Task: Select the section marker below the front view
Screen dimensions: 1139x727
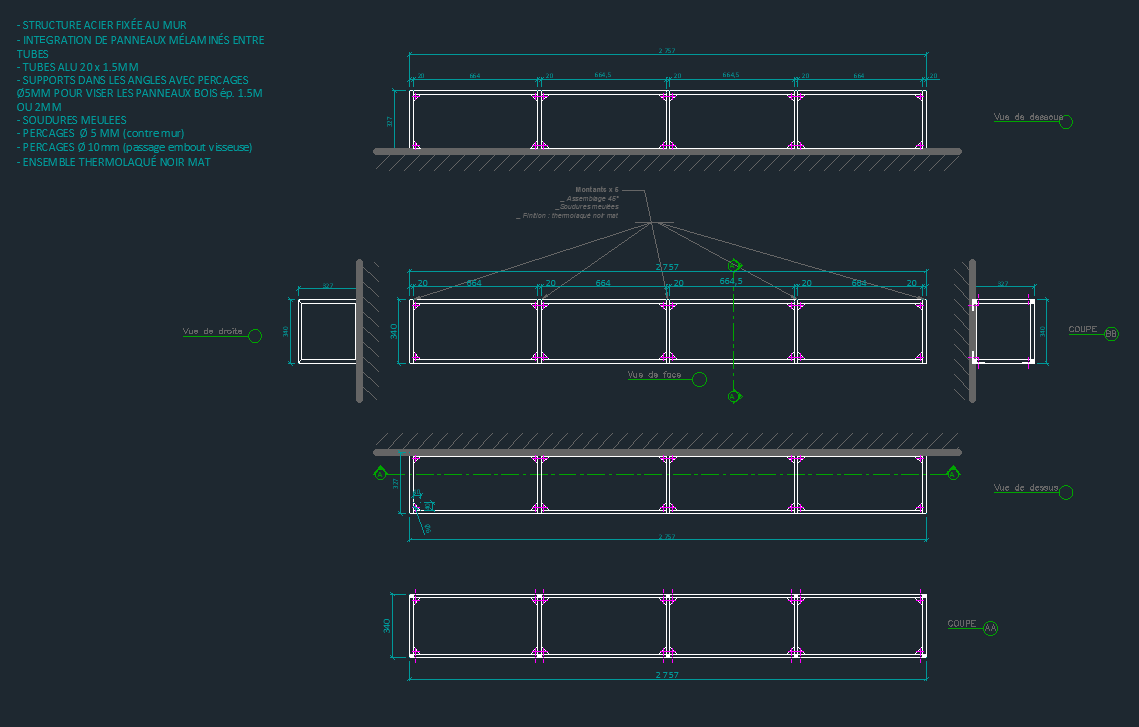Action: [x=734, y=396]
